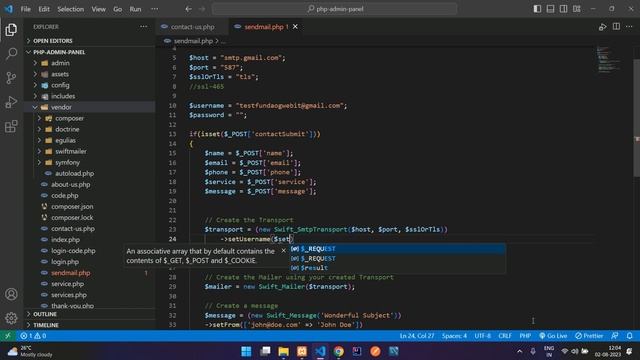Go back using the navigation arrow
This screenshot has width=640, height=360.
pos(188,9)
